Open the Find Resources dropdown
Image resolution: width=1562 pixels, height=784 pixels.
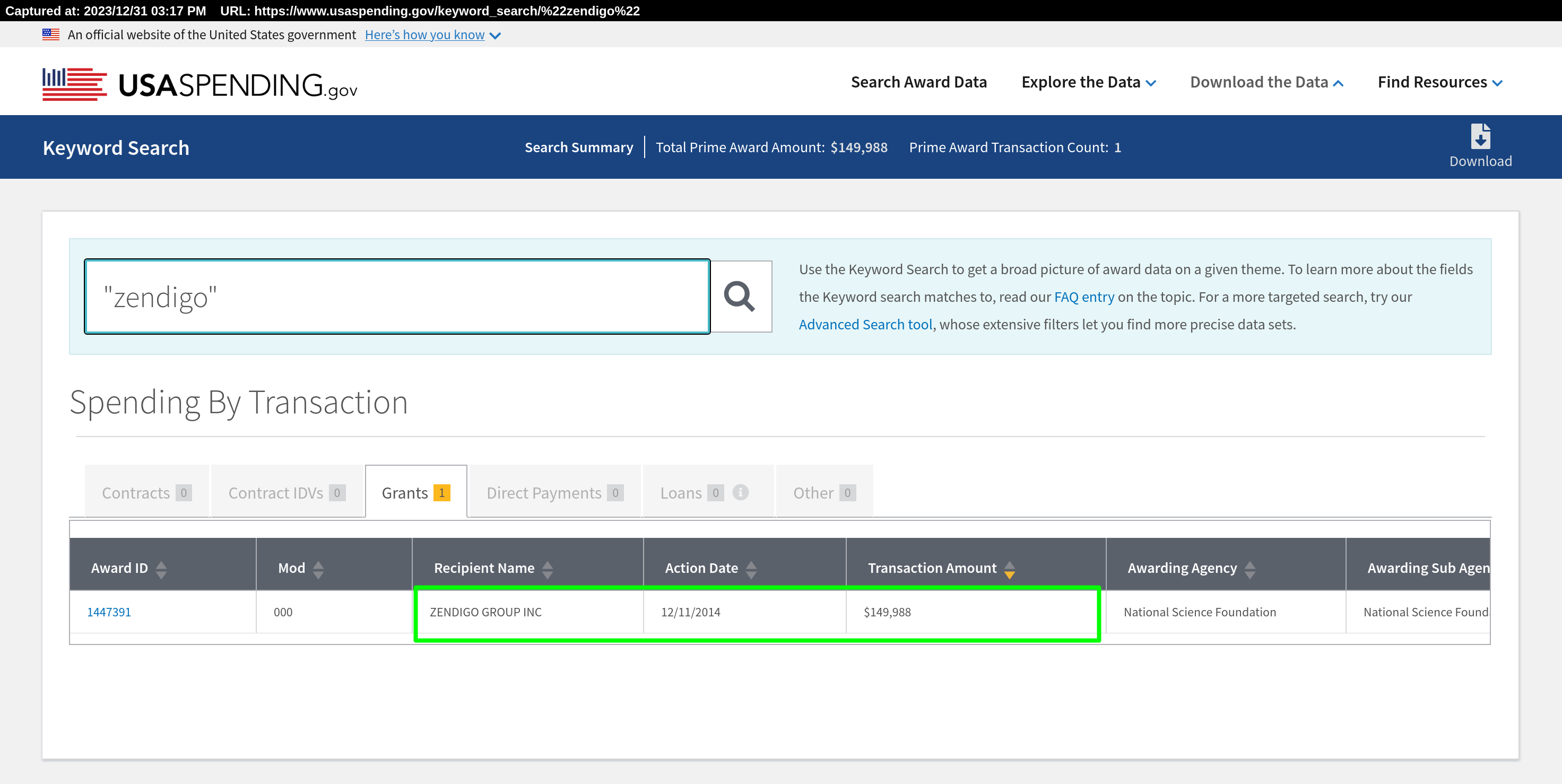pos(1439,82)
